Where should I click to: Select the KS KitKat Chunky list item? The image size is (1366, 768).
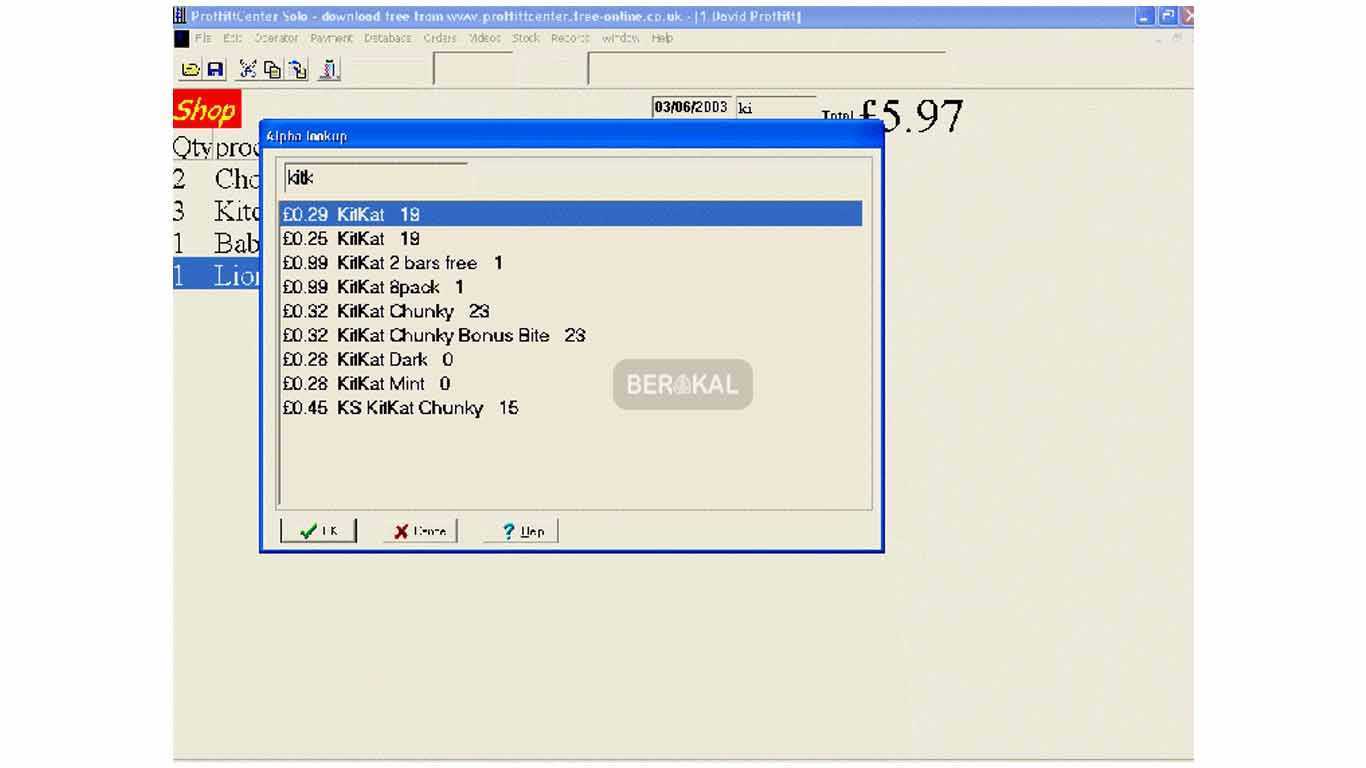pyautogui.click(x=398, y=408)
